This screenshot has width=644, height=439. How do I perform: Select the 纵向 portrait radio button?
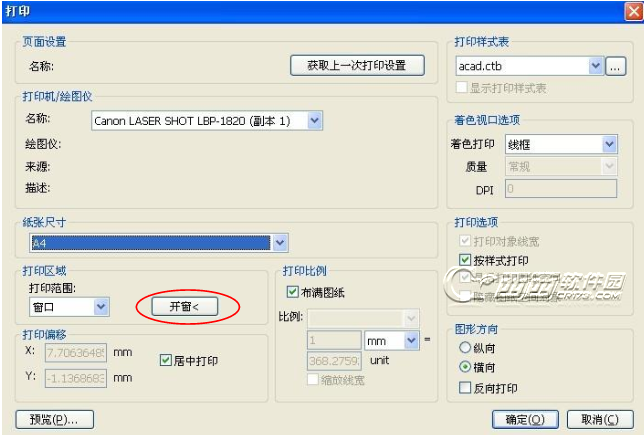click(465, 347)
